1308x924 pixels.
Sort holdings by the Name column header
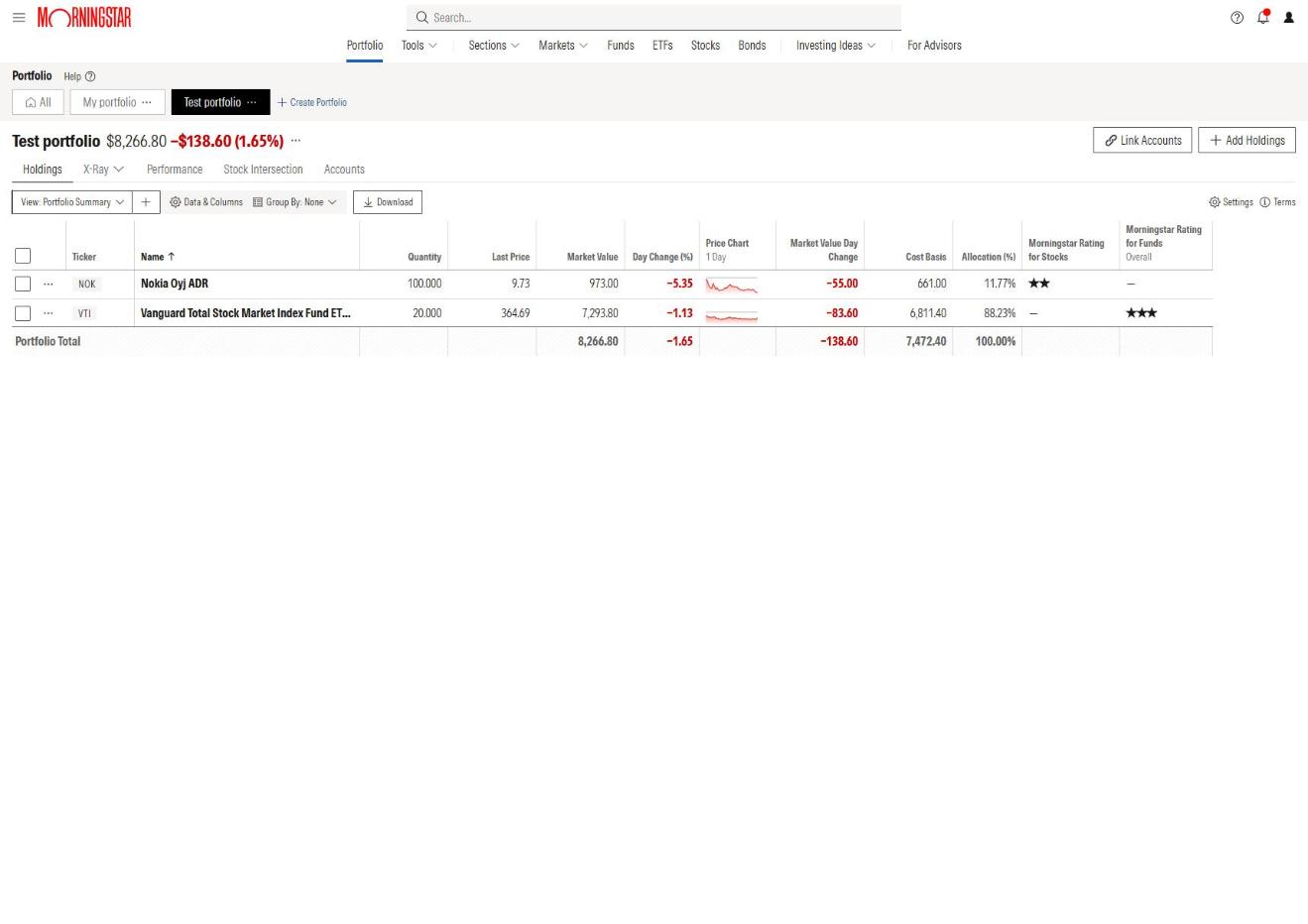point(158,257)
